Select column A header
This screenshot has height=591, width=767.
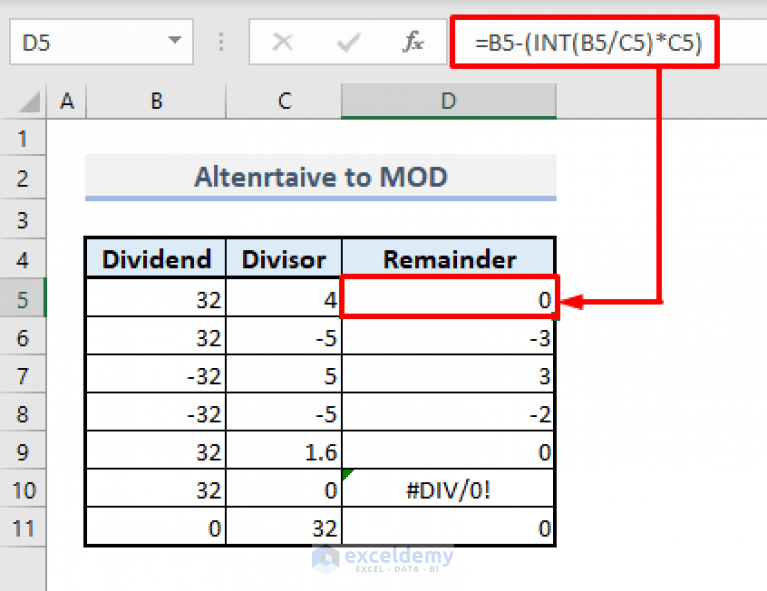click(x=67, y=101)
